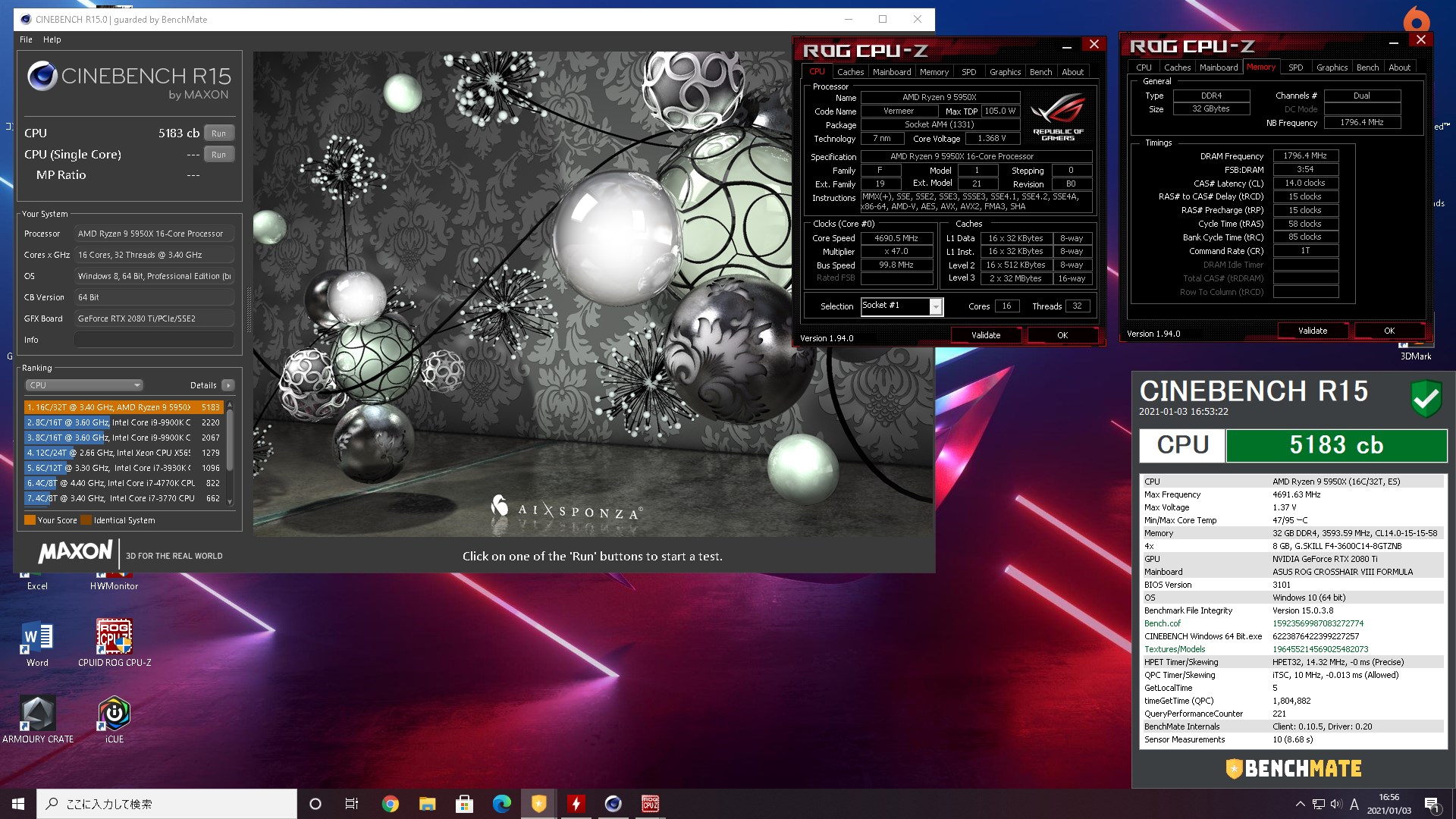Run the CPU multi-core benchmark
Viewport: 1456px width, 819px height.
coord(218,133)
